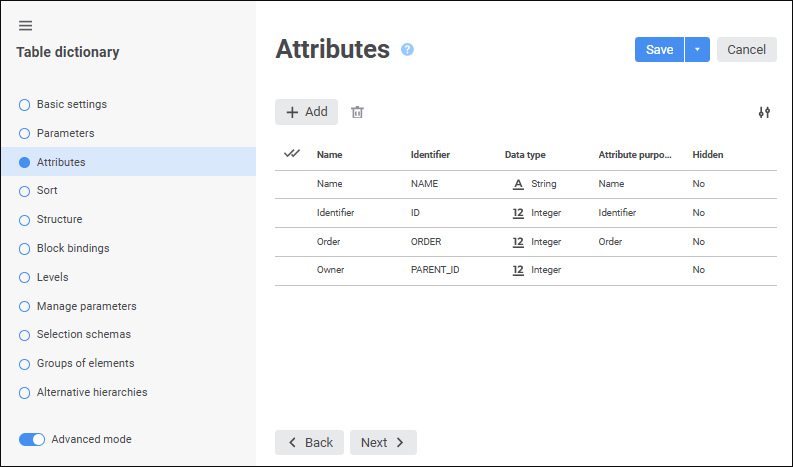Expand the Save button dropdown arrow
This screenshot has width=793, height=467.
click(x=698, y=50)
